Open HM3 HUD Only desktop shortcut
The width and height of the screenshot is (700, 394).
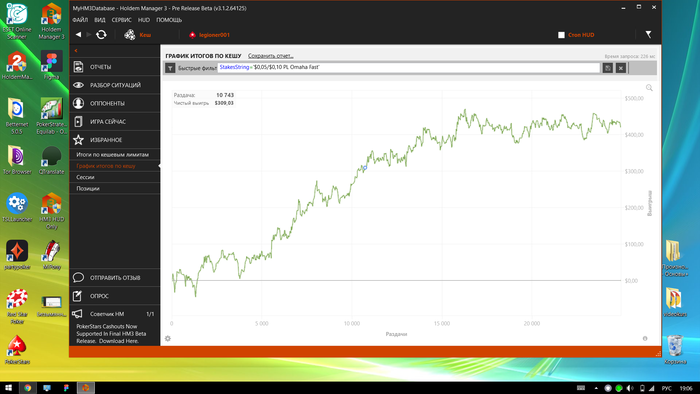51,210
